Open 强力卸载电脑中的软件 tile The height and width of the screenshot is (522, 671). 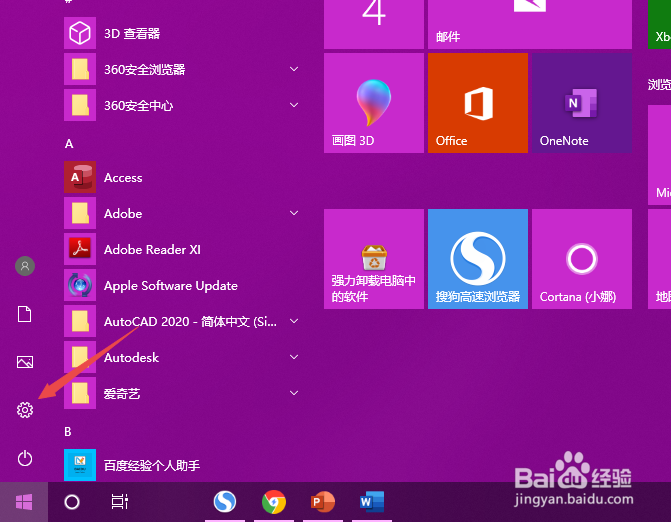pyautogui.click(x=374, y=259)
